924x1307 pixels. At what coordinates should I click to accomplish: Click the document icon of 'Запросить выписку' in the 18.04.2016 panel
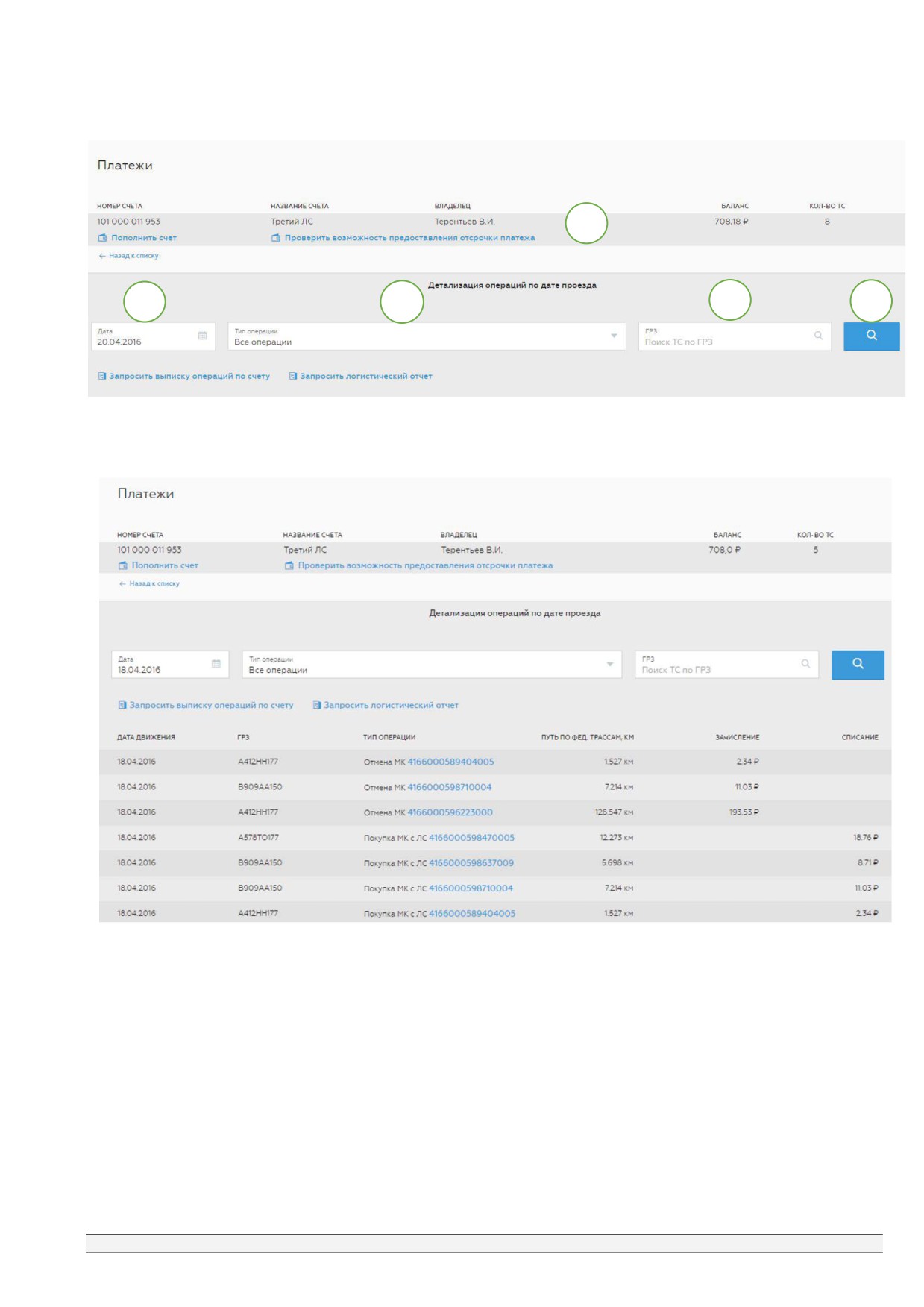pos(122,705)
